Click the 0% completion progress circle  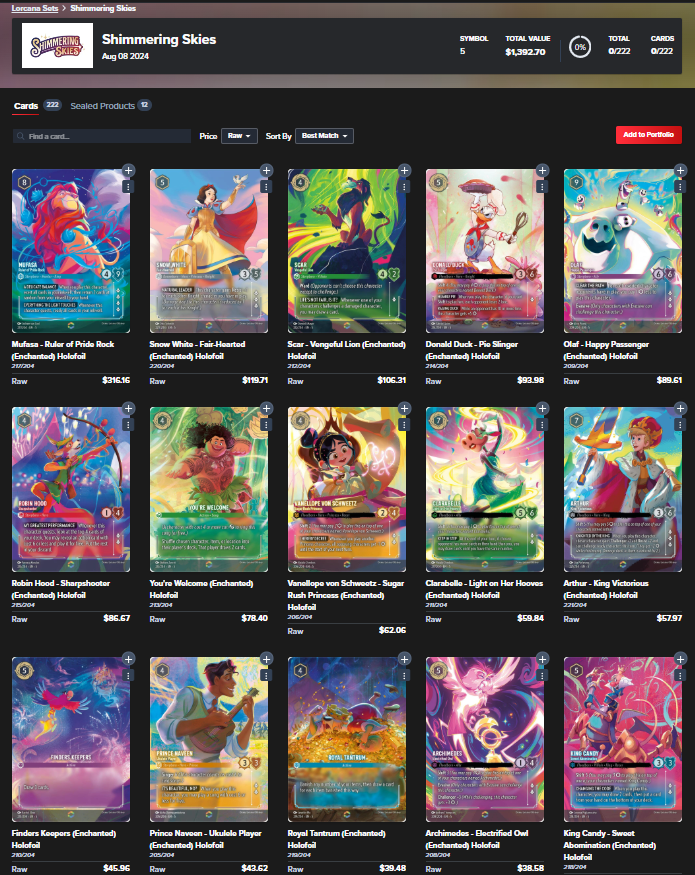click(x=580, y=47)
